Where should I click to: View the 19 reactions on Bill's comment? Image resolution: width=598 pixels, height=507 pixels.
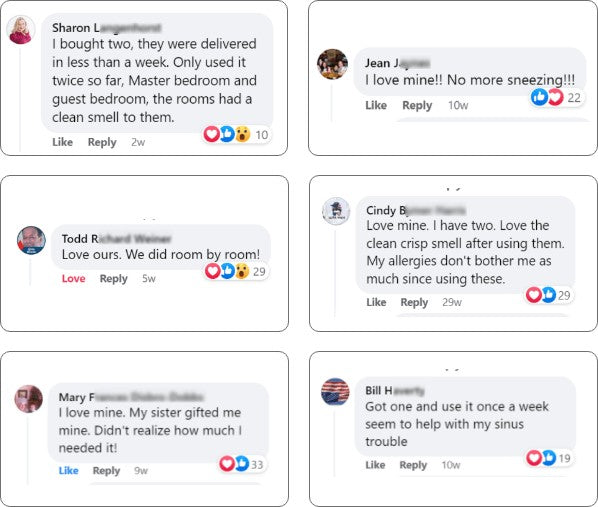[x=548, y=458]
